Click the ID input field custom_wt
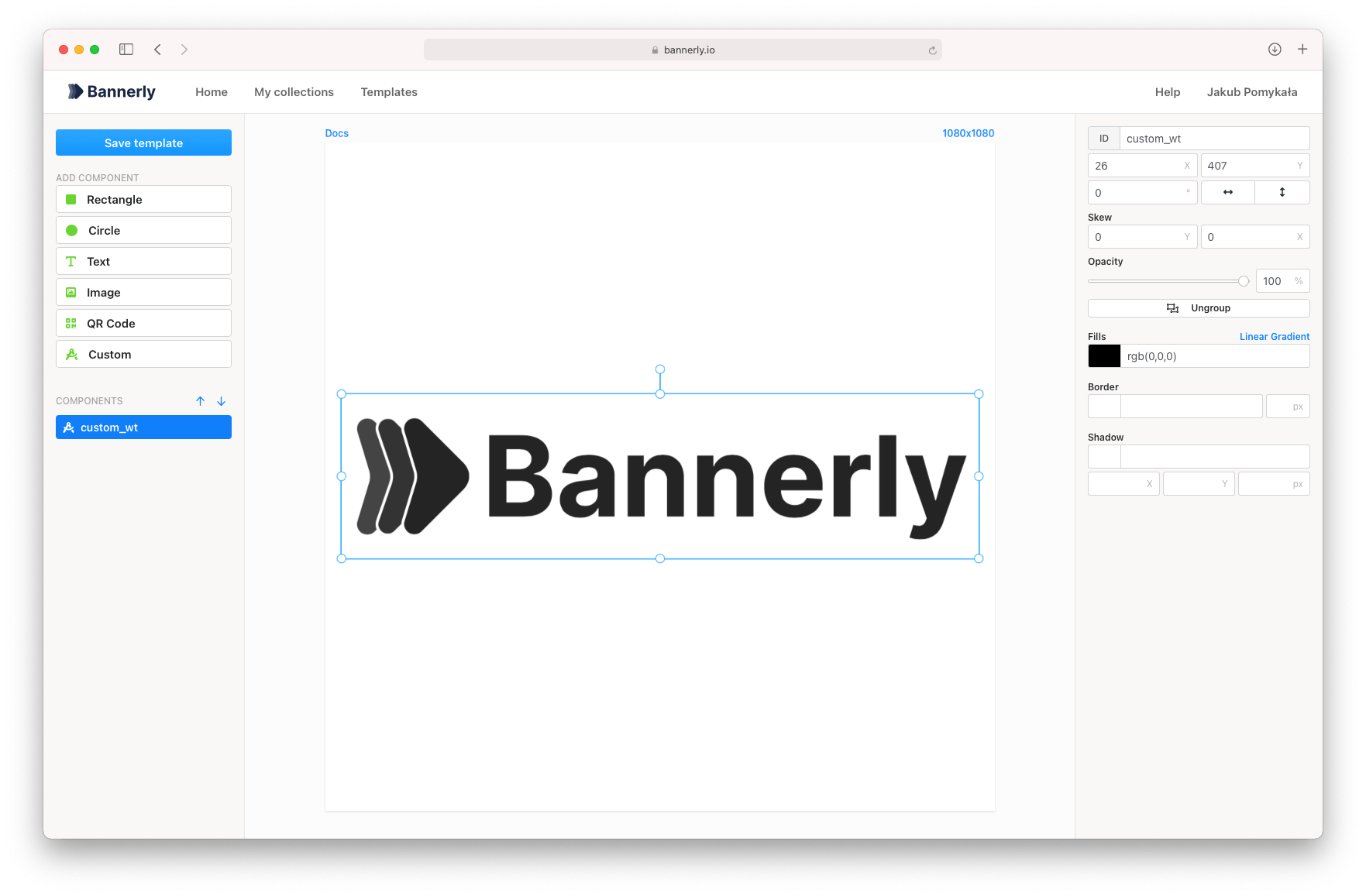The height and width of the screenshot is (896, 1366). (x=1214, y=139)
